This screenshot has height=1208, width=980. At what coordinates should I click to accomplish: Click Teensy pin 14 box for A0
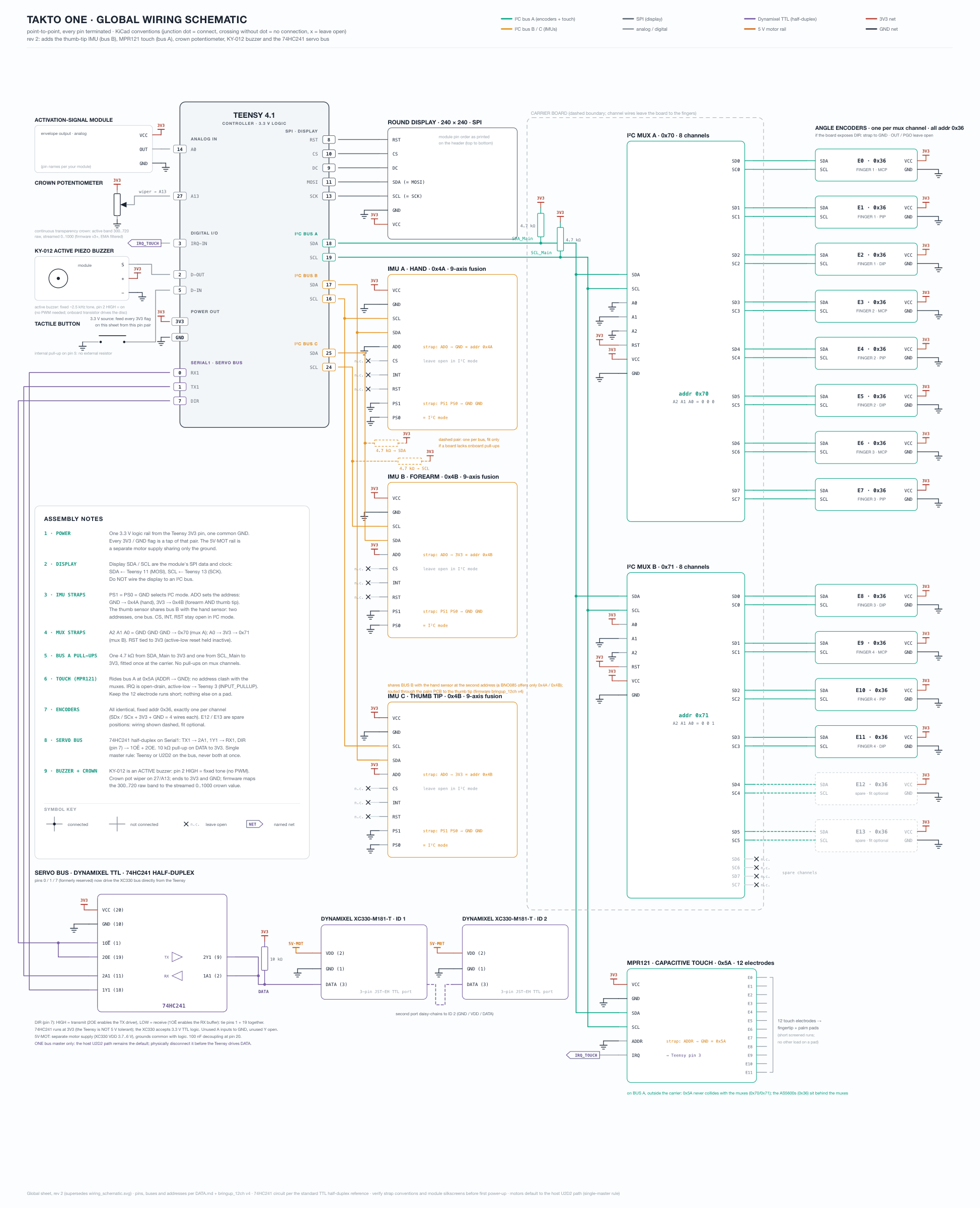click(180, 149)
